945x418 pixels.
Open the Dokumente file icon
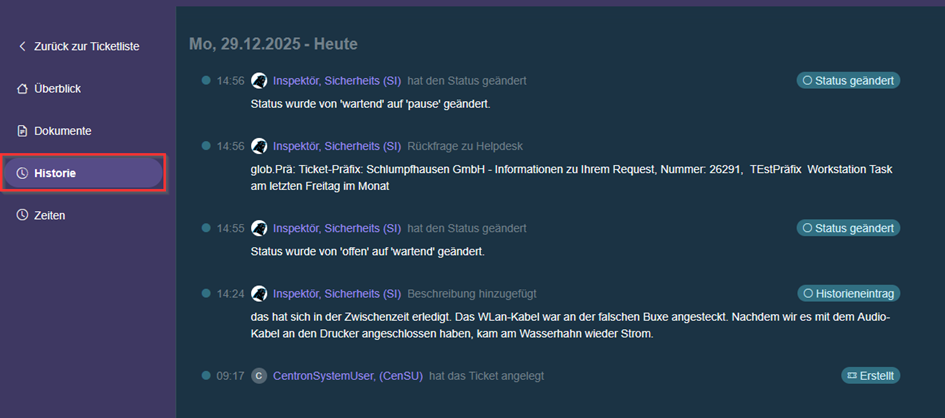pos(22,131)
